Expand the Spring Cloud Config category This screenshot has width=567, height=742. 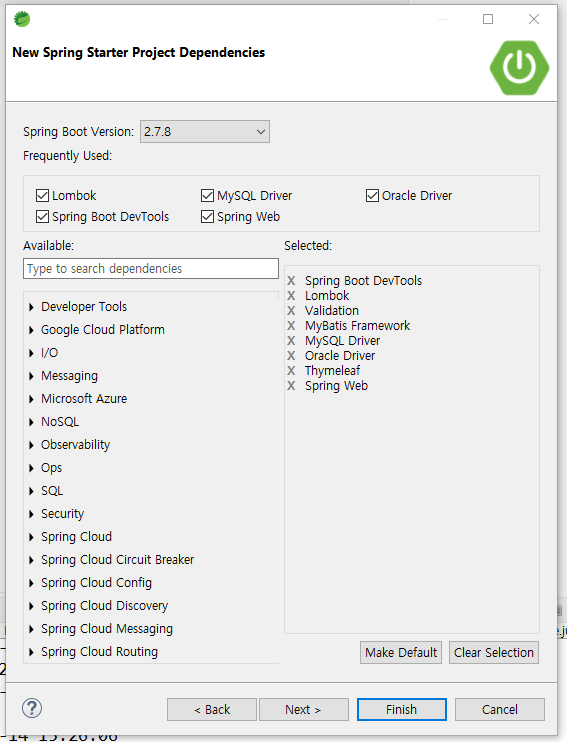pos(31,583)
